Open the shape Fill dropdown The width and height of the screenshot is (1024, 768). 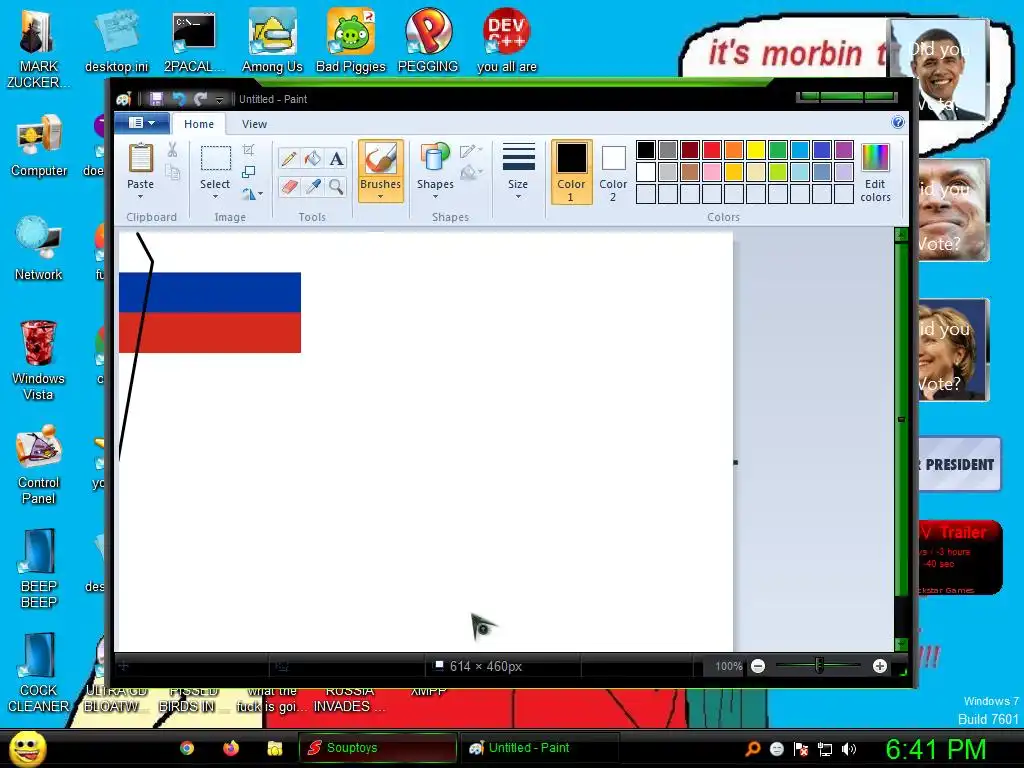[471, 172]
